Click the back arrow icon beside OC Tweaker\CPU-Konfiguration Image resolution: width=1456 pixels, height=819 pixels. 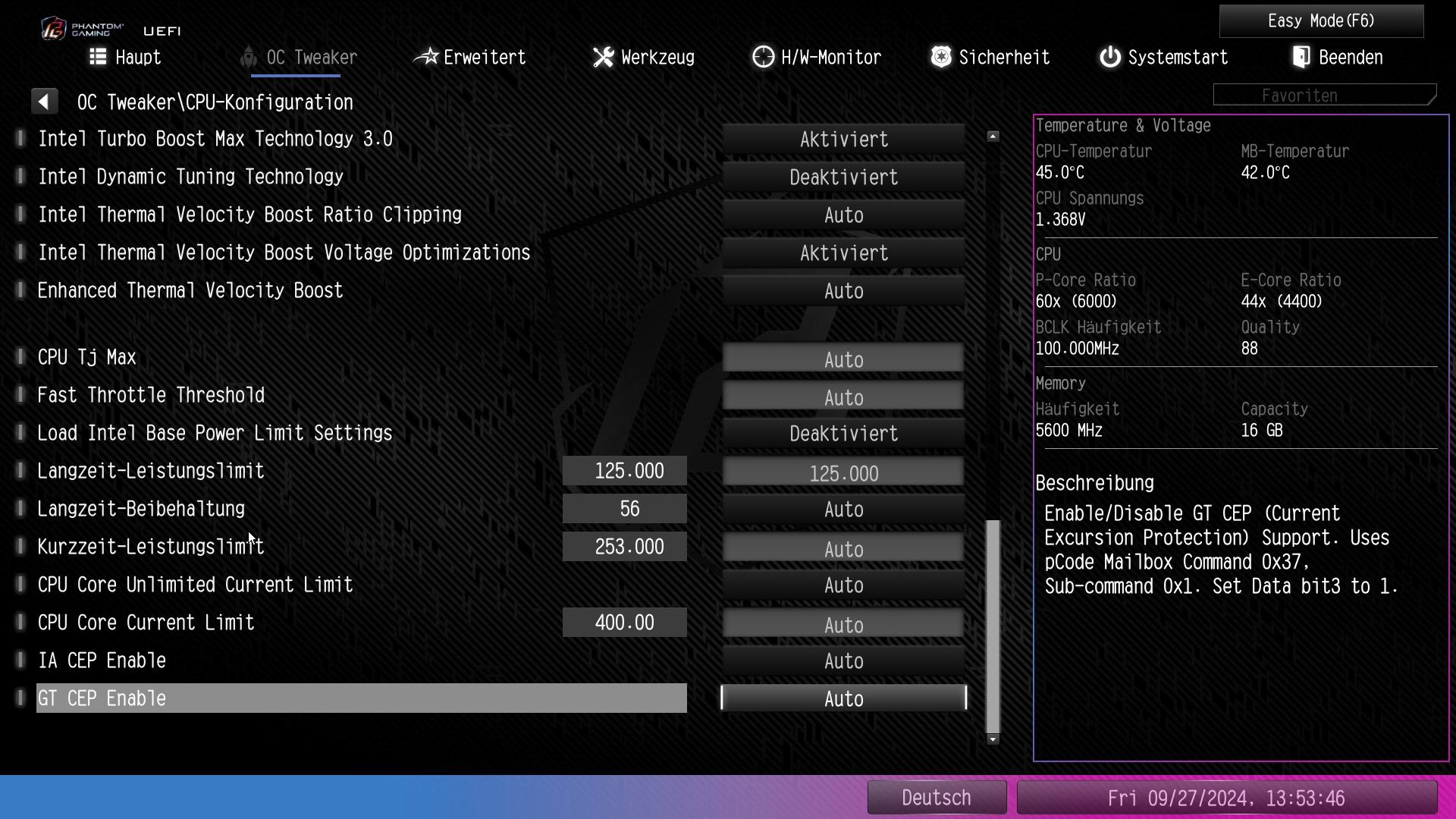(x=44, y=102)
